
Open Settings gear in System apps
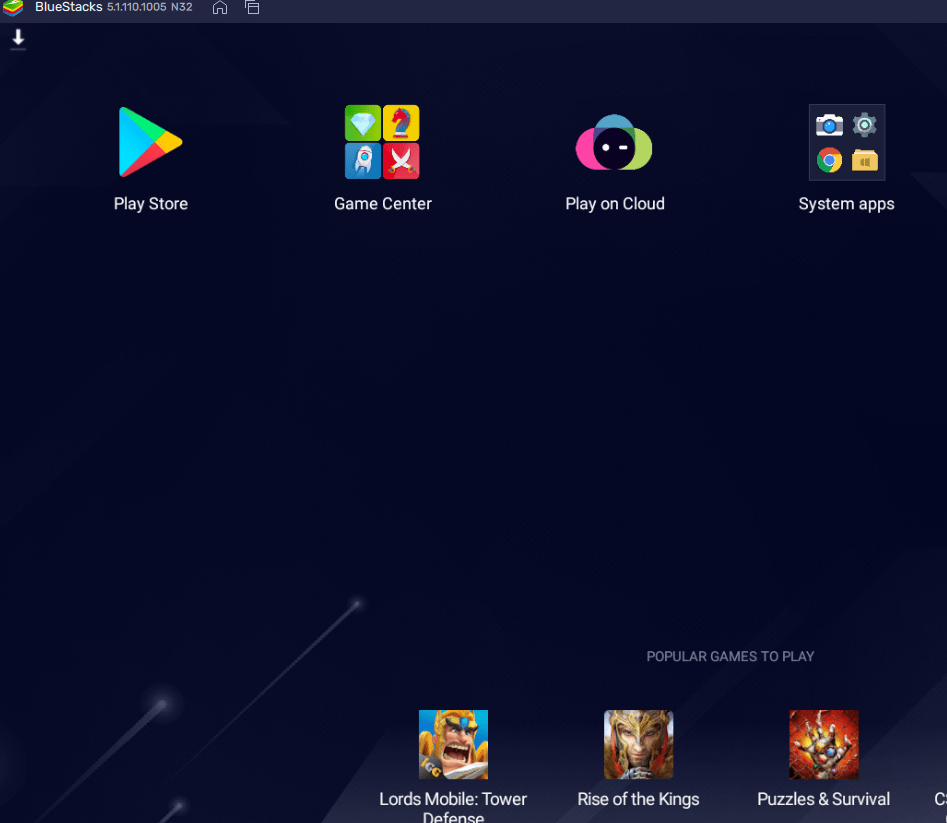point(864,125)
